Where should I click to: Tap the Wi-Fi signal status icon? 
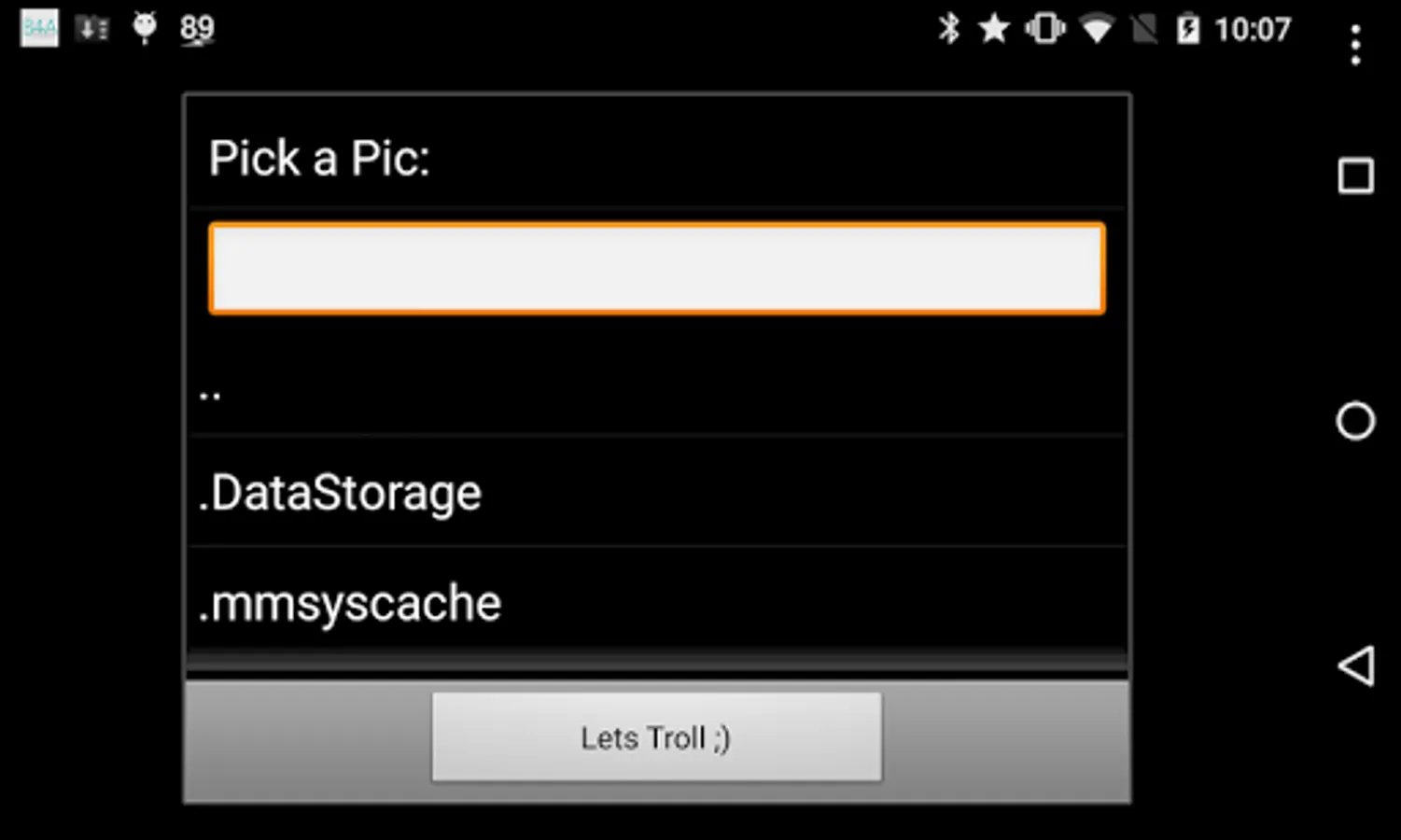pos(1097,29)
